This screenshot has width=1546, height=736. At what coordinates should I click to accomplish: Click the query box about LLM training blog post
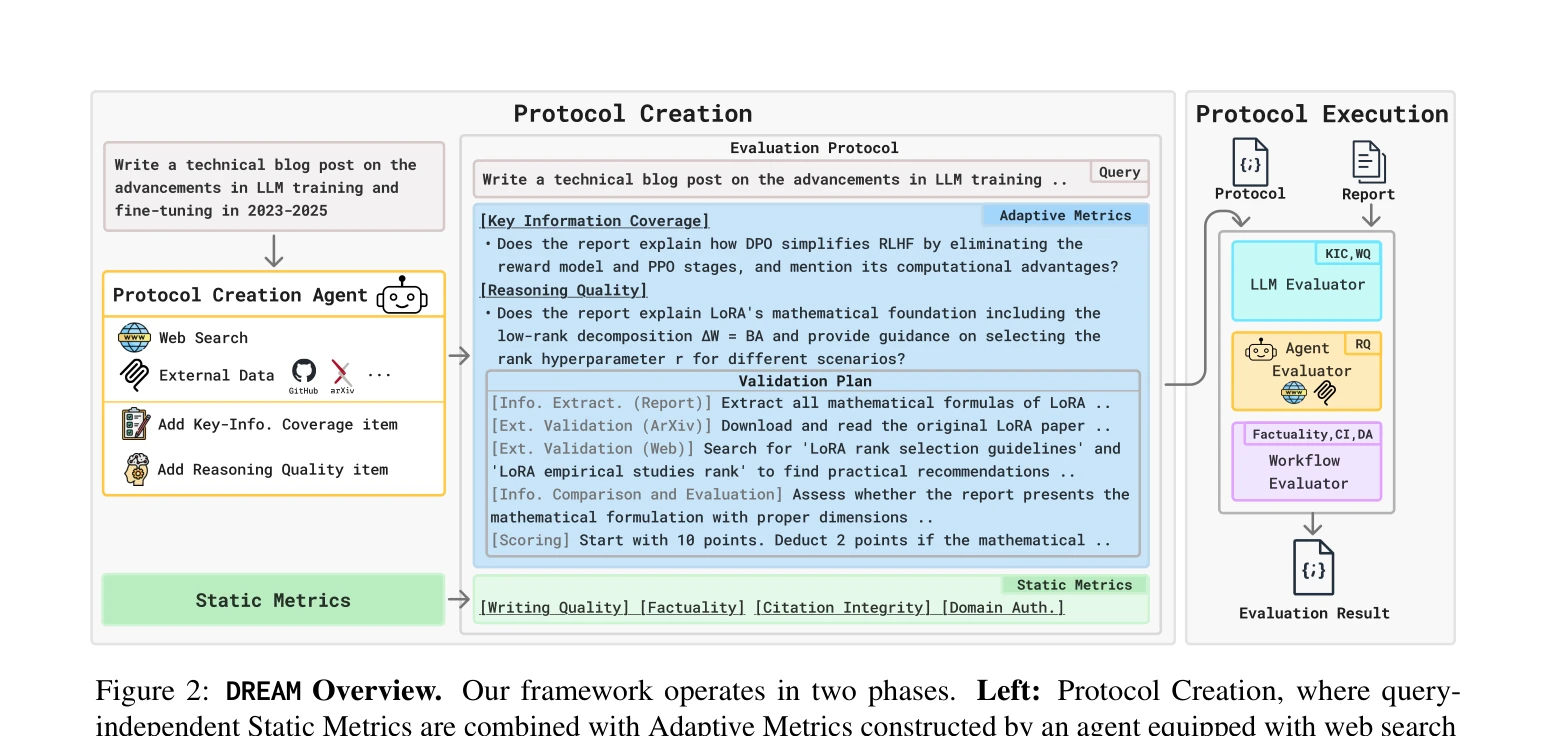(274, 187)
